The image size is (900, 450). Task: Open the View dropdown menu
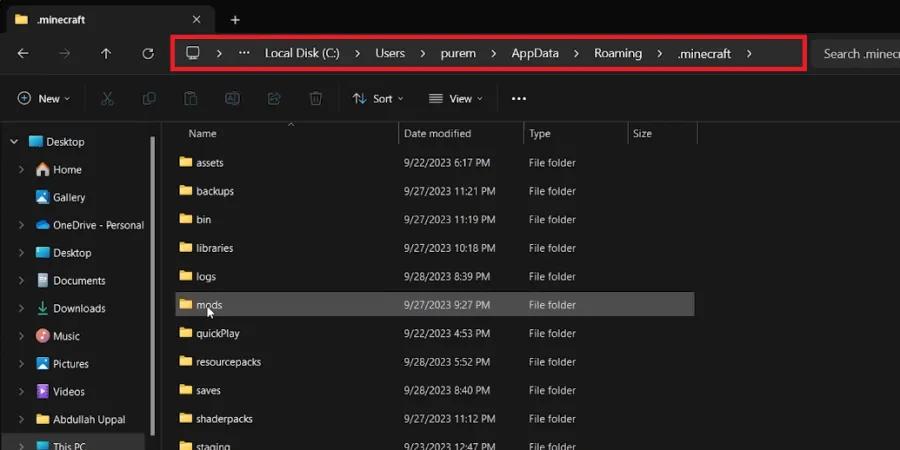tap(456, 99)
